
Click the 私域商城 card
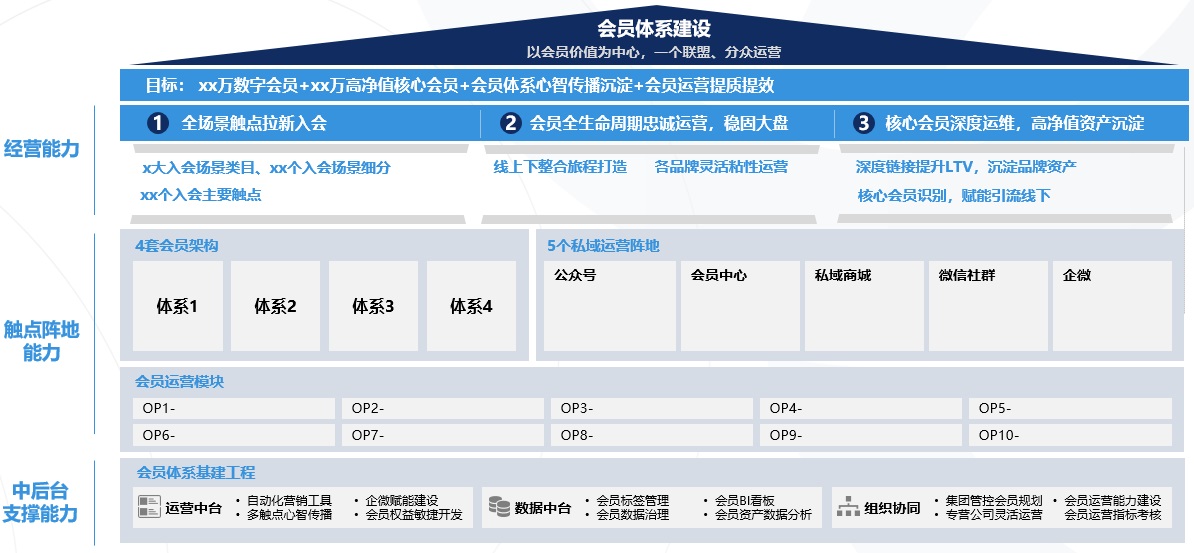pos(862,306)
